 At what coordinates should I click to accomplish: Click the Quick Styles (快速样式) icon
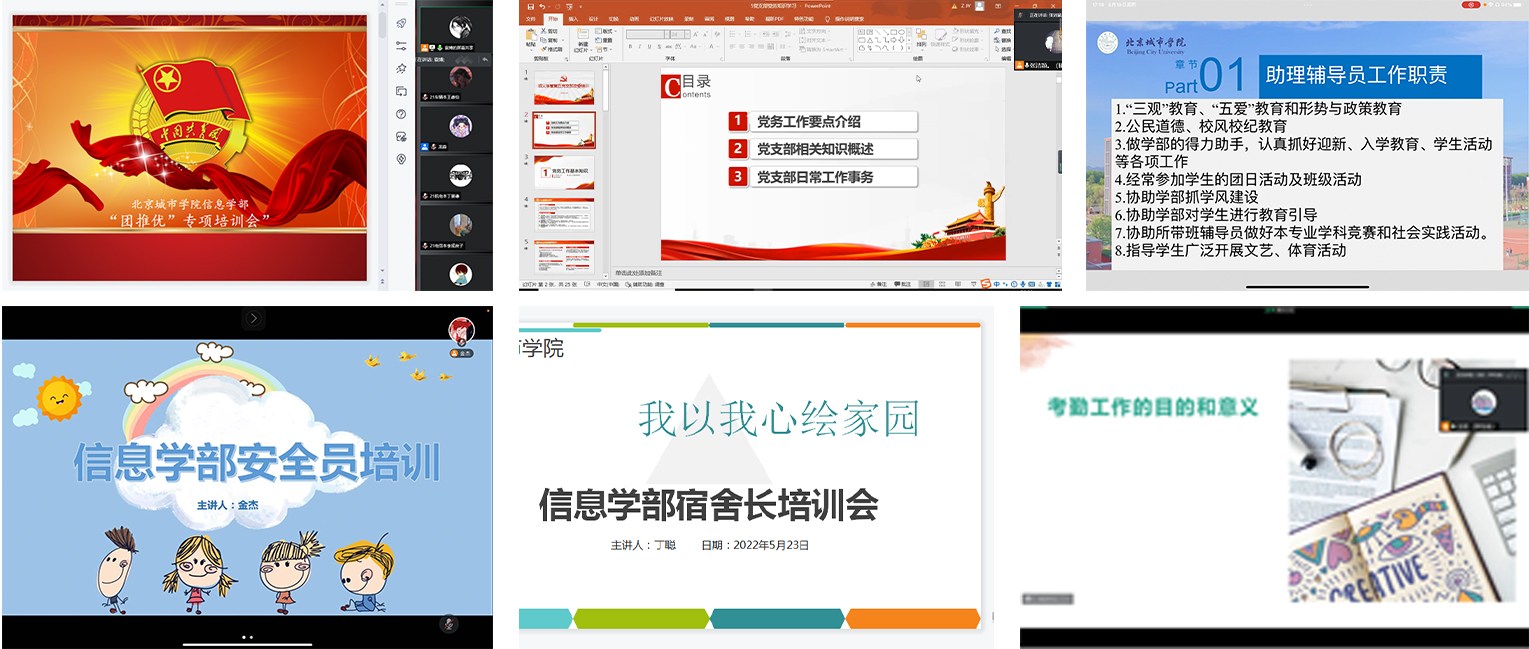coord(940,35)
